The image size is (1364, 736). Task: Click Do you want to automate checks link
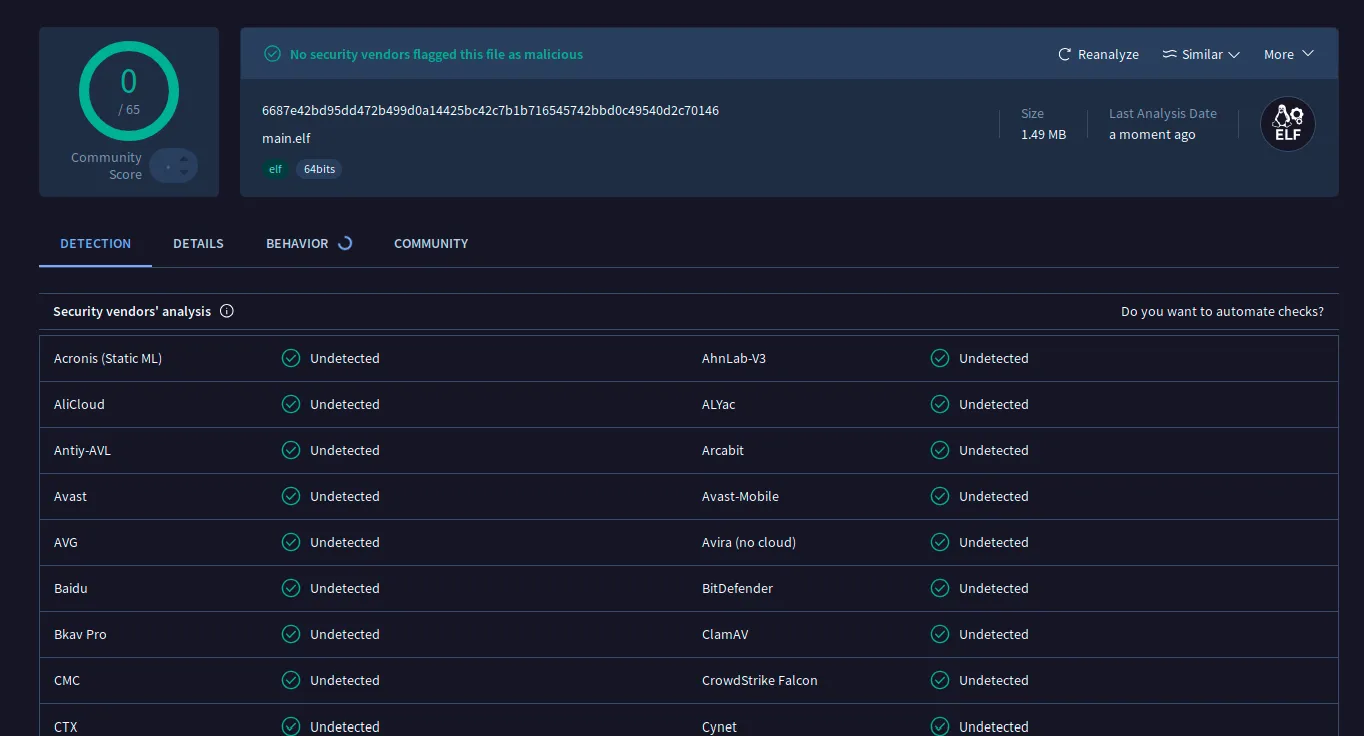[1222, 311]
